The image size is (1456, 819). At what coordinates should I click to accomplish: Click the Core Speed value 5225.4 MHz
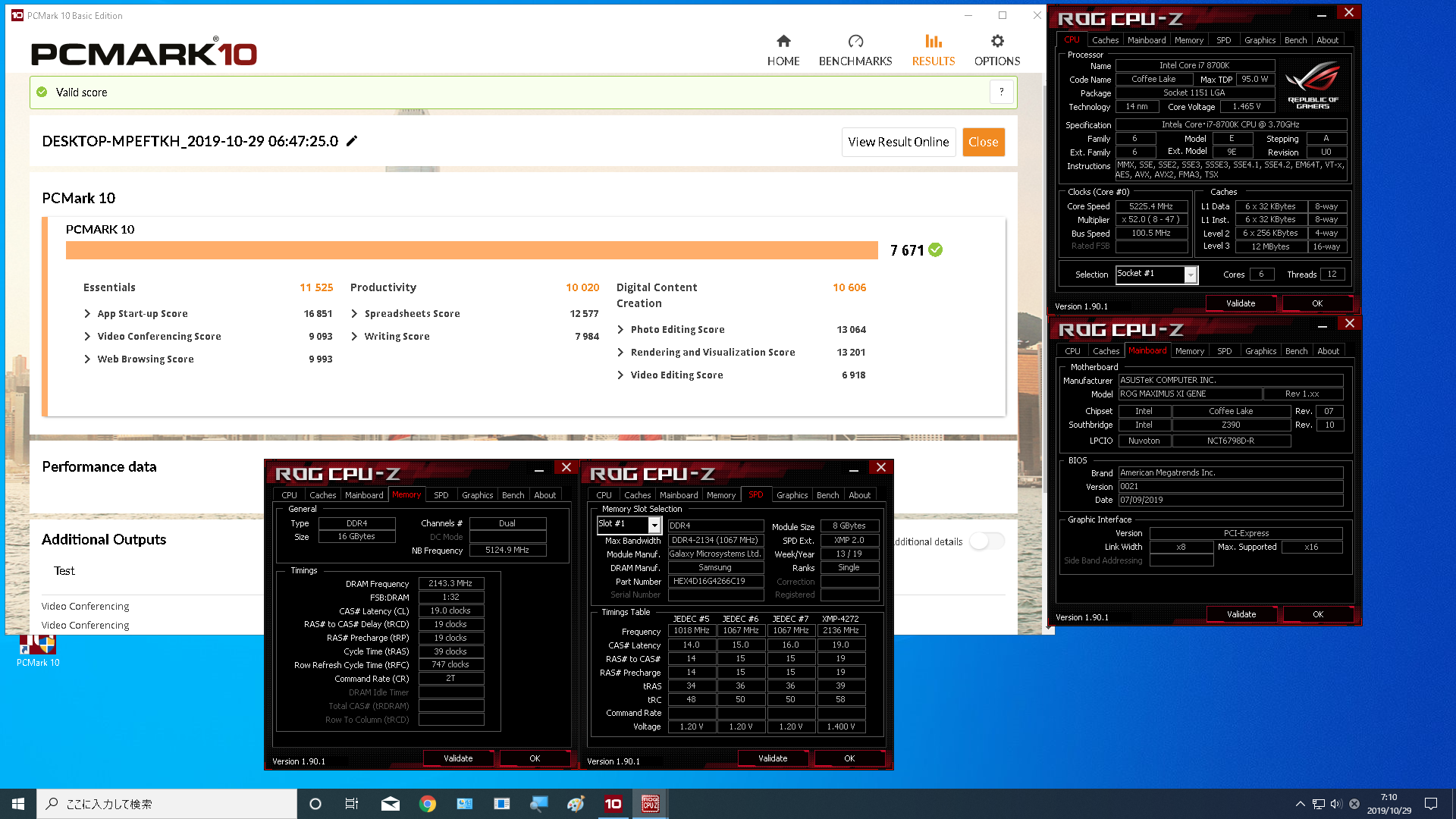(x=1150, y=206)
